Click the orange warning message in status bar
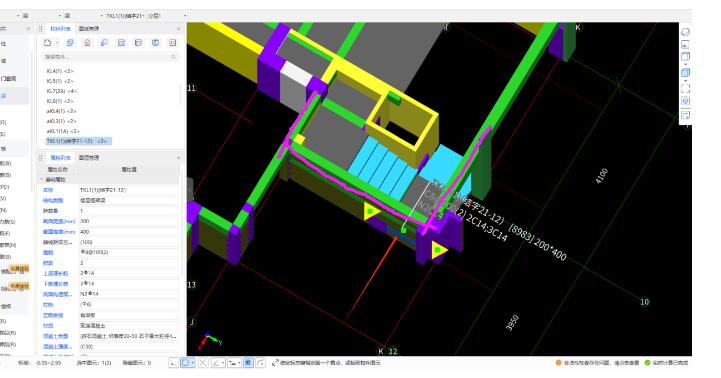Screen dimensions: 721x378 point(597,363)
